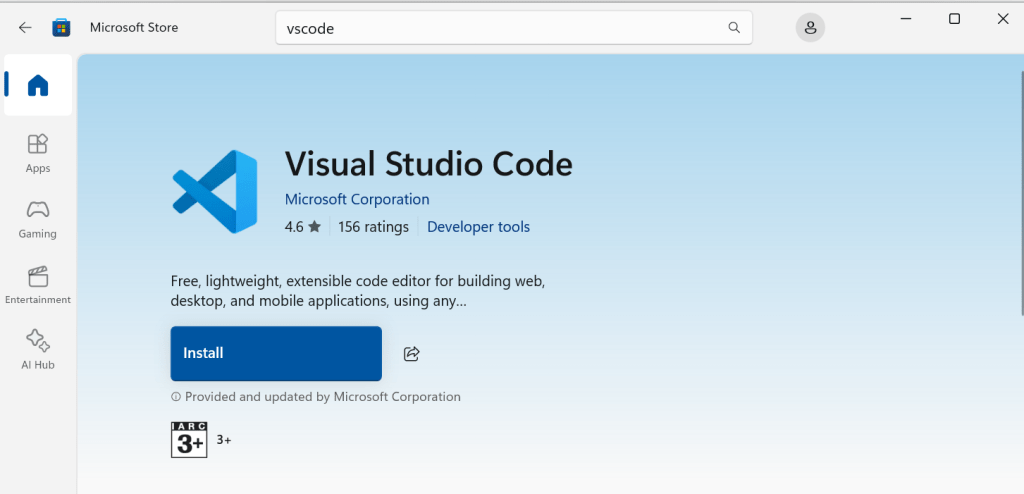
Task: Go back using the back arrow
Action: click(x=25, y=28)
